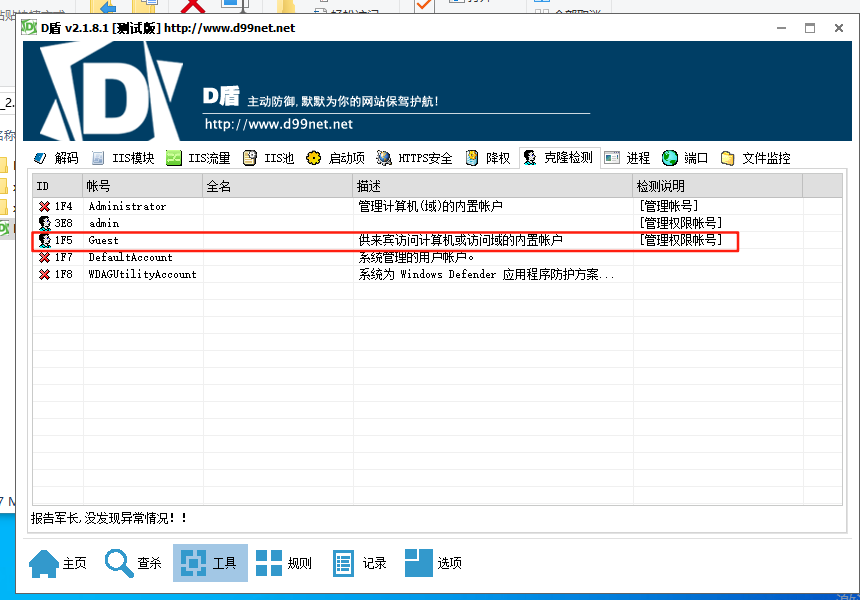Viewport: 860px width, 600px height.
Task: Click the 降权 tab icon
Action: click(x=472, y=159)
